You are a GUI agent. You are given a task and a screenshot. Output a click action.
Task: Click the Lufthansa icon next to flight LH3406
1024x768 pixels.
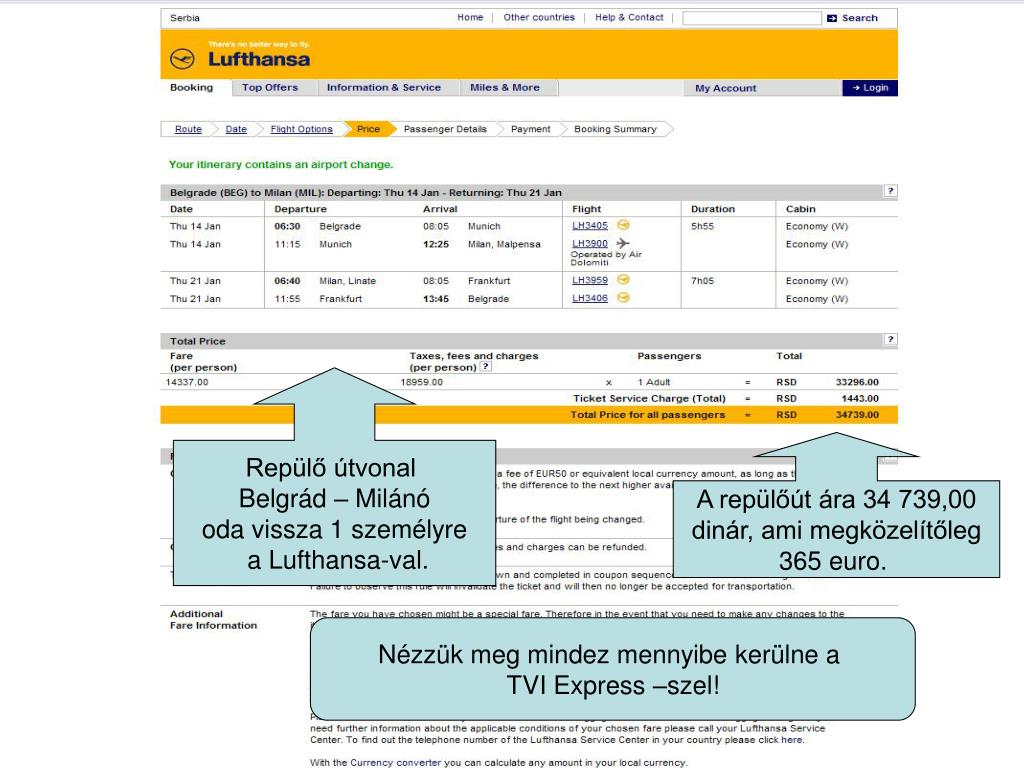coord(624,298)
